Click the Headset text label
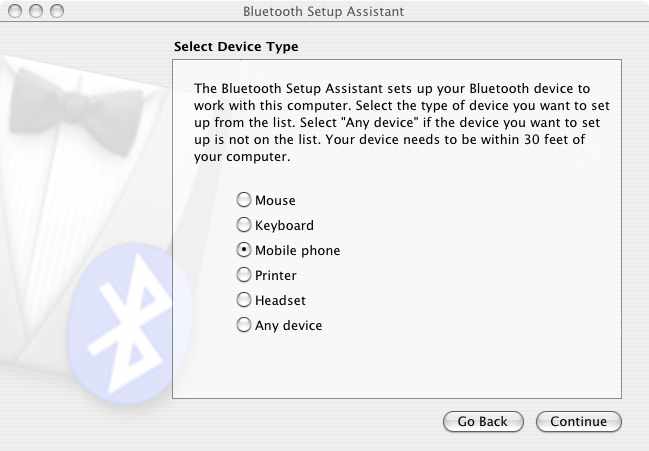The height and width of the screenshot is (451, 649). 280,300
